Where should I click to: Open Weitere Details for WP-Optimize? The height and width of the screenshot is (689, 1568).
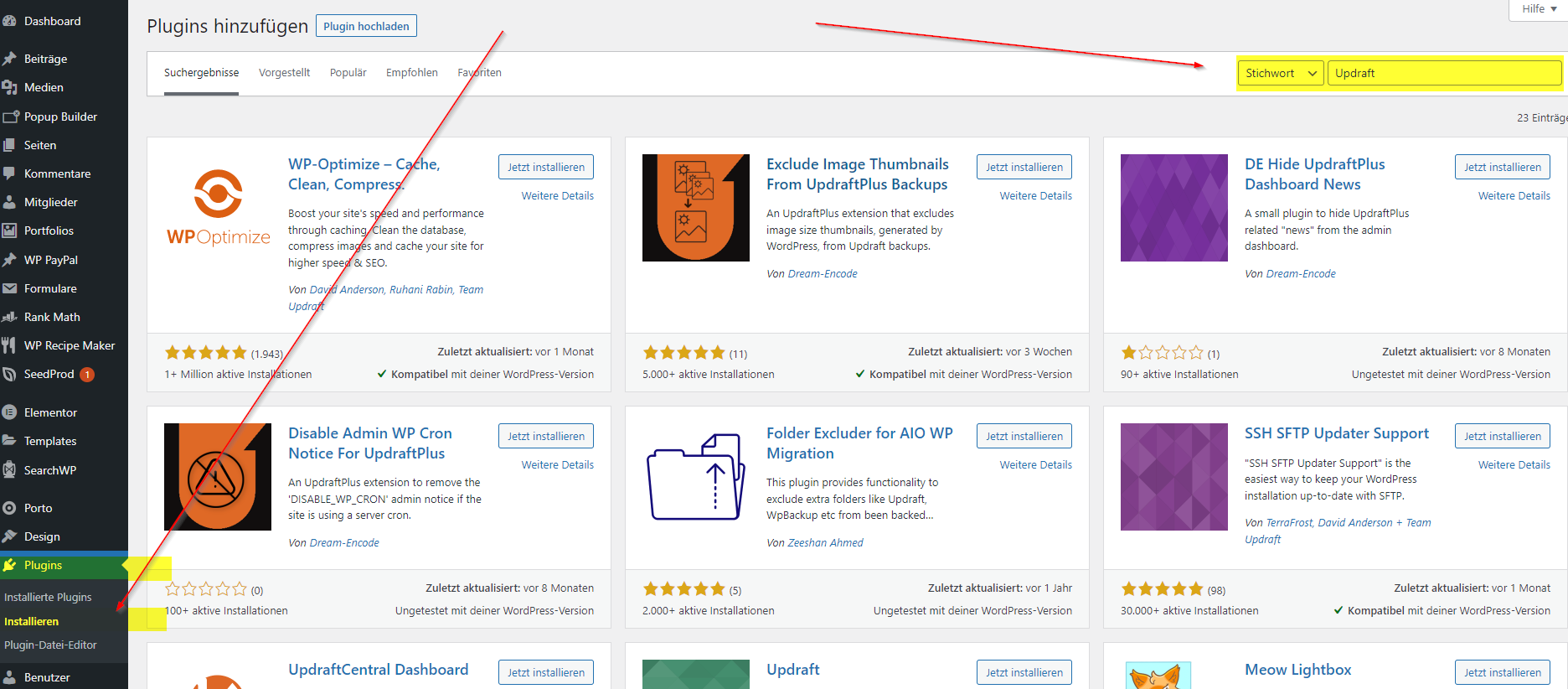coord(558,195)
